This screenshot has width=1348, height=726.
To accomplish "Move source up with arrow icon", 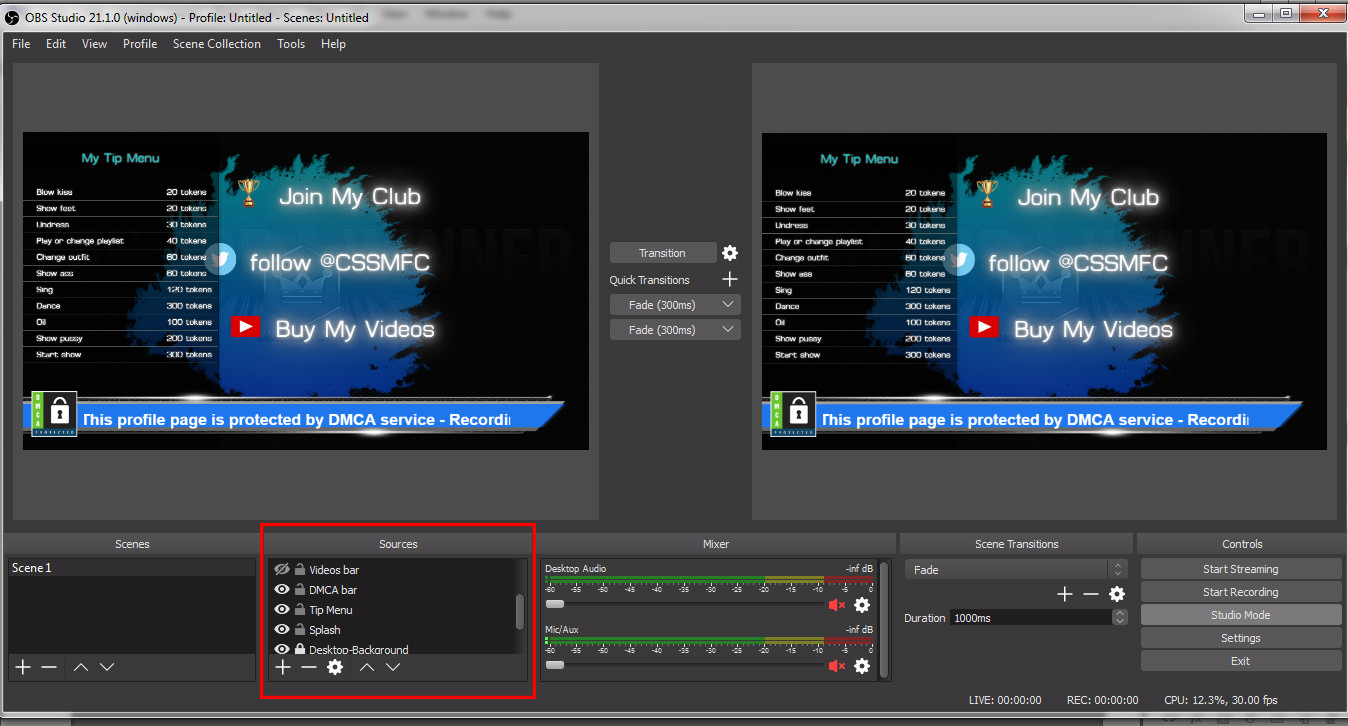I will 367,667.
